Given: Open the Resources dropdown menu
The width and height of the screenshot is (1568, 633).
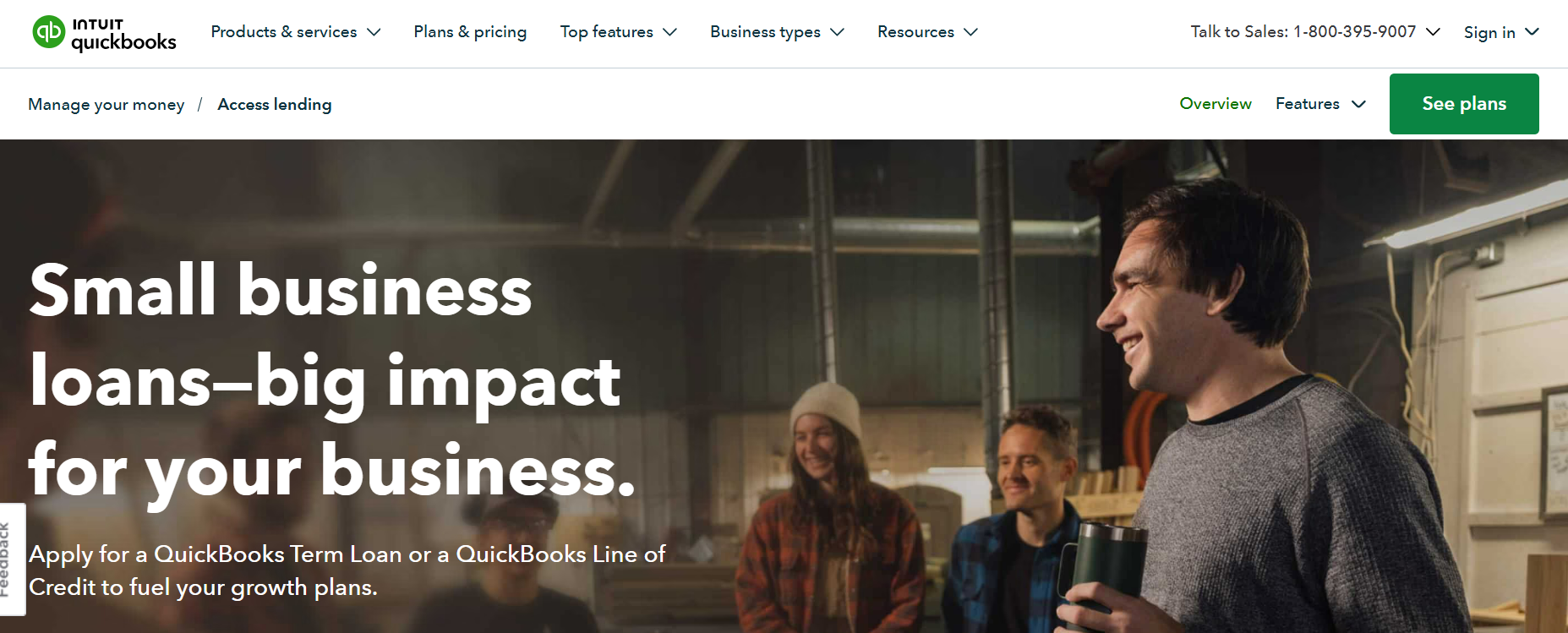Looking at the screenshot, I should [x=926, y=32].
